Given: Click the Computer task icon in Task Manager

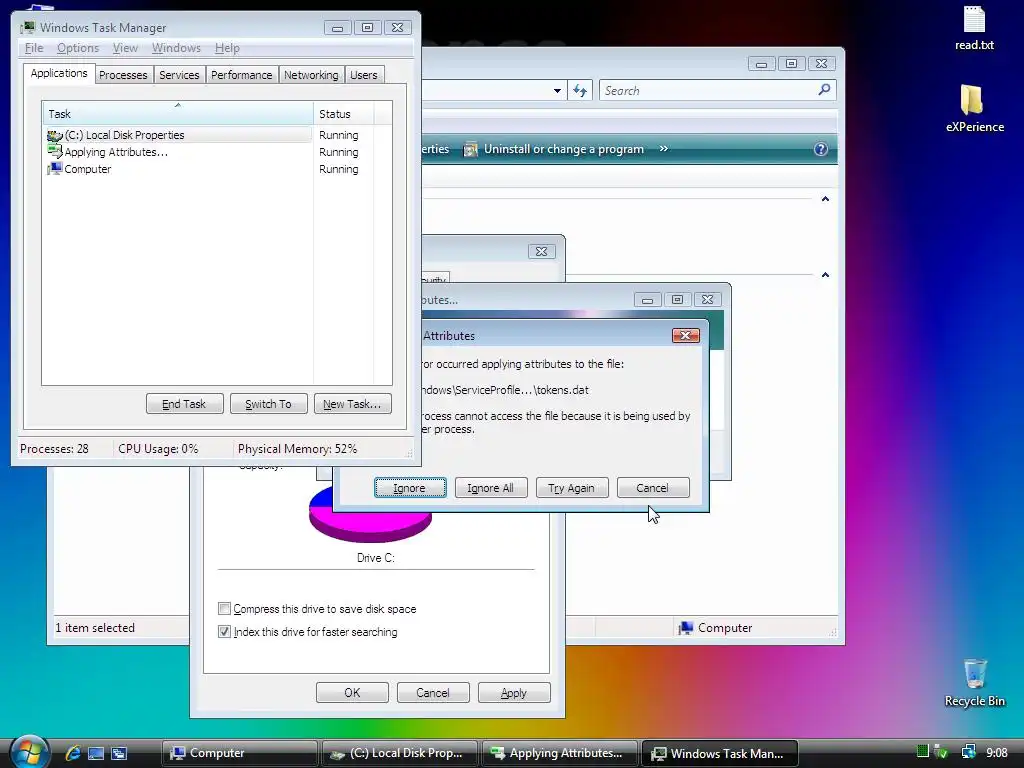Looking at the screenshot, I should click(55, 168).
